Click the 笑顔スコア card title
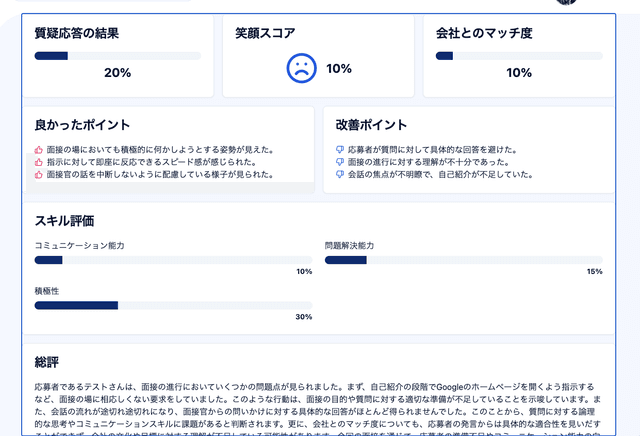640x436 pixels. (x=265, y=33)
